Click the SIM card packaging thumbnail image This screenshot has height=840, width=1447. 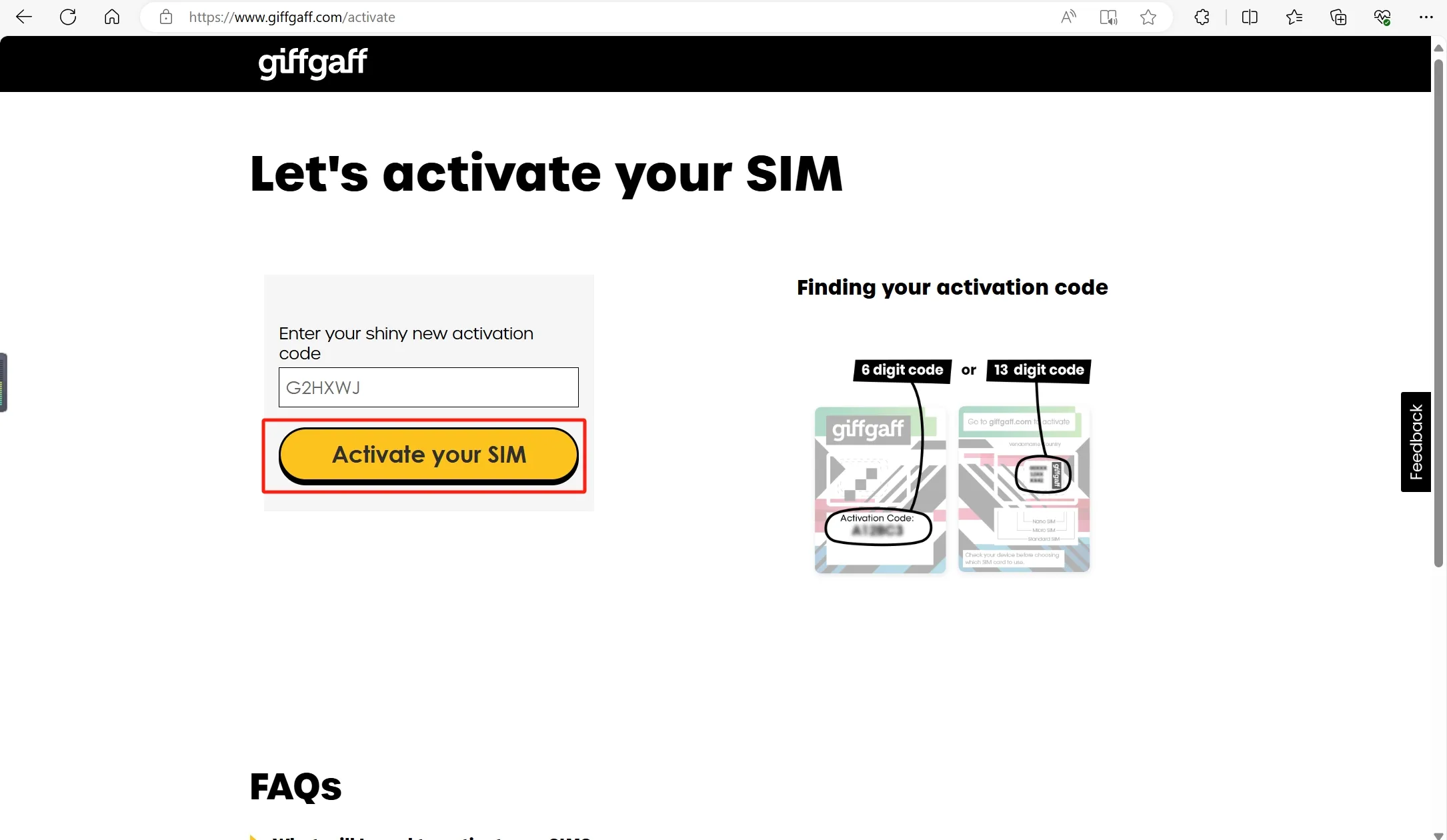879,490
